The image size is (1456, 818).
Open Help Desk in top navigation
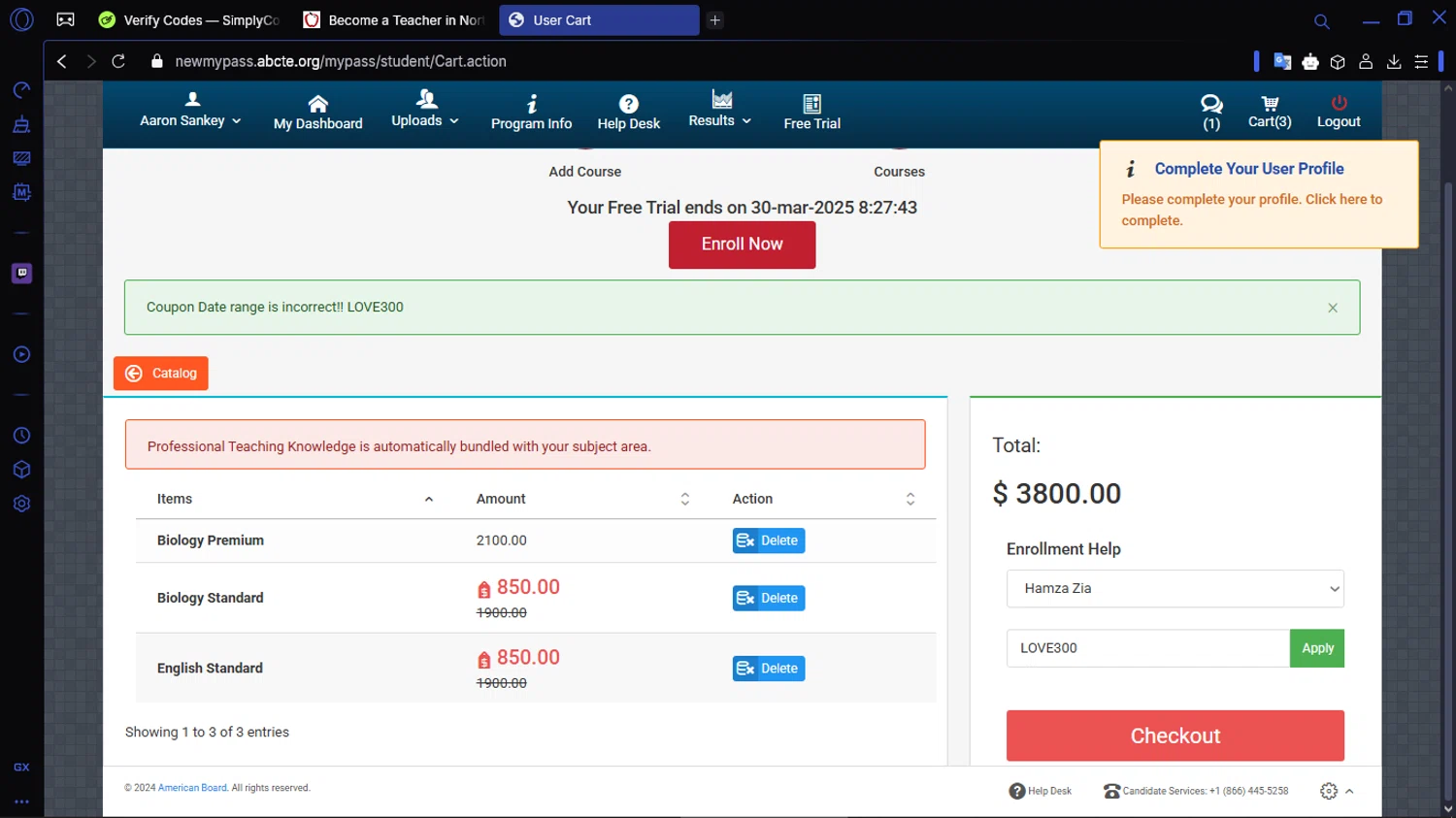pos(629,112)
